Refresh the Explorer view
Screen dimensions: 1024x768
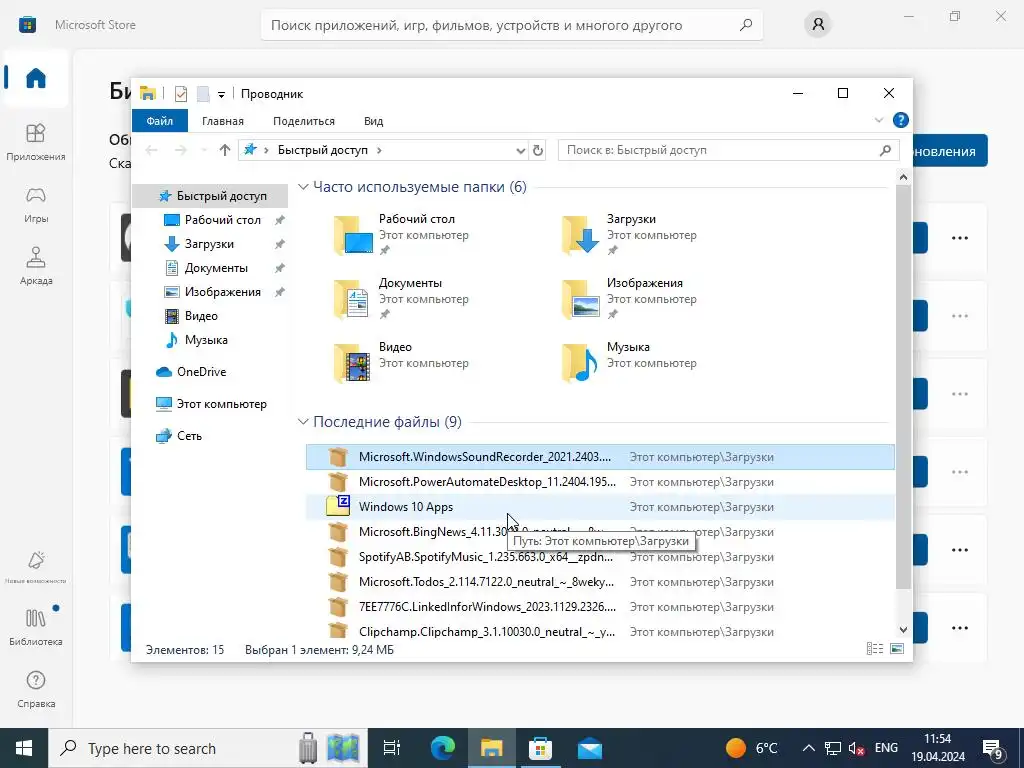pos(537,150)
